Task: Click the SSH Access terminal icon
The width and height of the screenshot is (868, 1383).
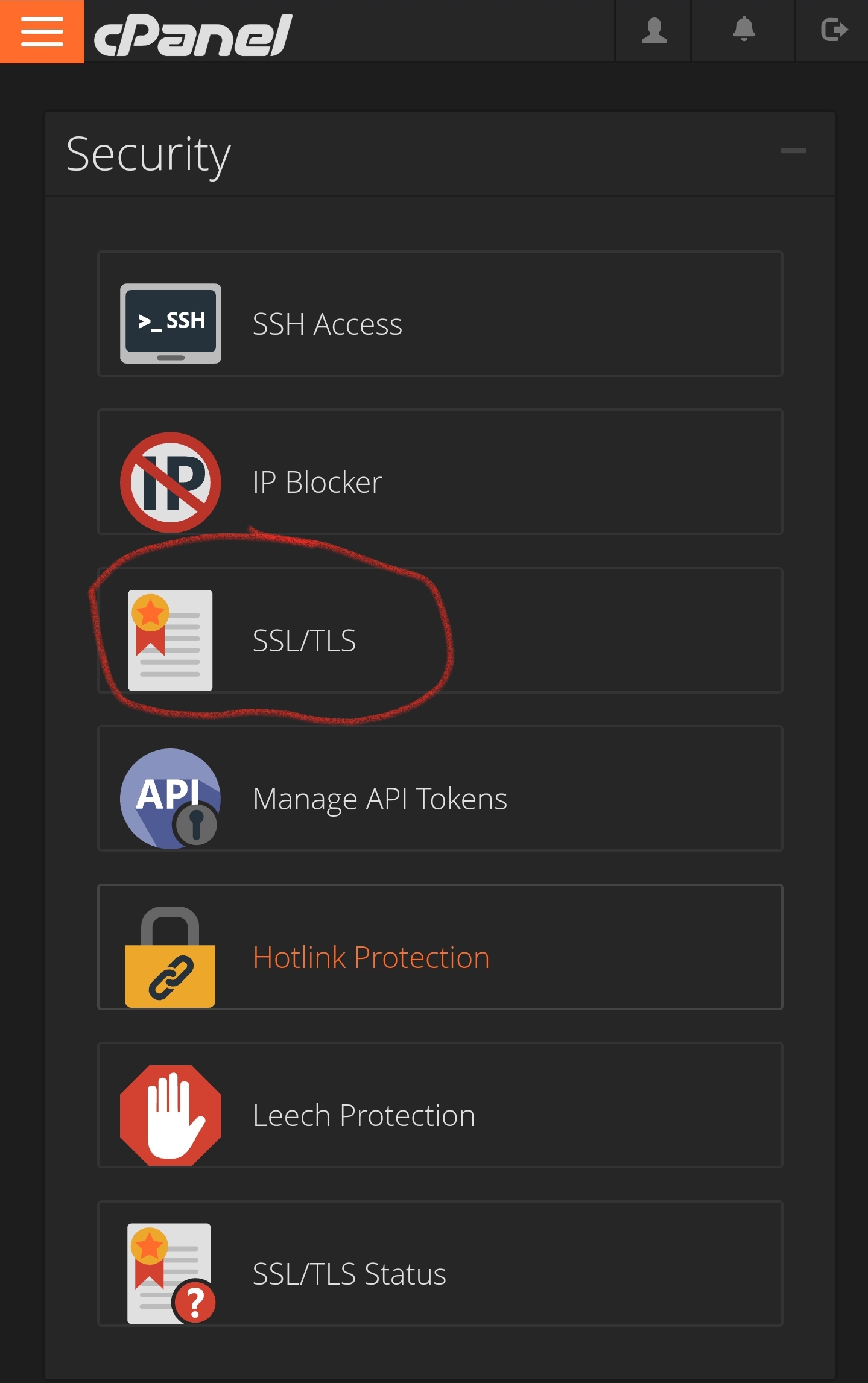Action: click(x=171, y=323)
